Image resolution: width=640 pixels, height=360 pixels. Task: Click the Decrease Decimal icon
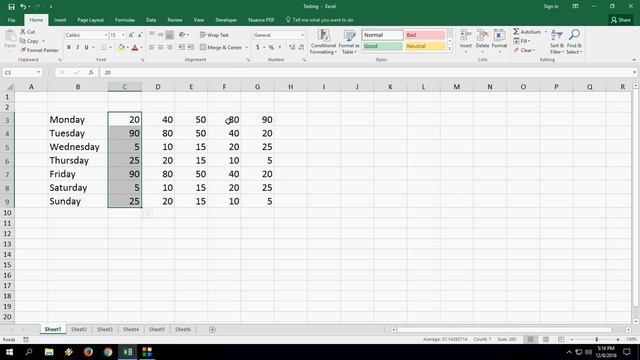(301, 47)
